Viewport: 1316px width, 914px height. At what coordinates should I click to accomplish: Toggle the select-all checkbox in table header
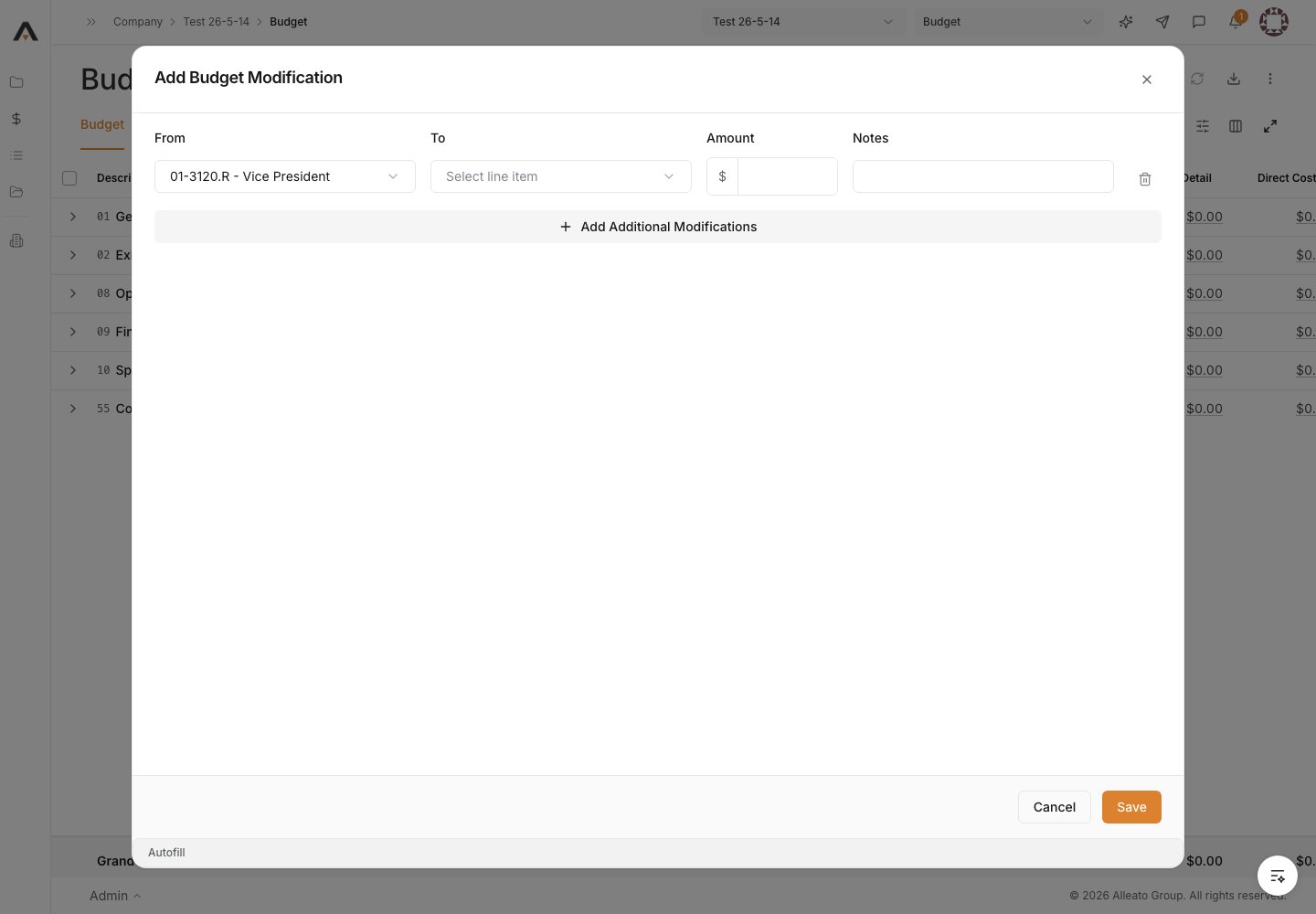point(69,178)
